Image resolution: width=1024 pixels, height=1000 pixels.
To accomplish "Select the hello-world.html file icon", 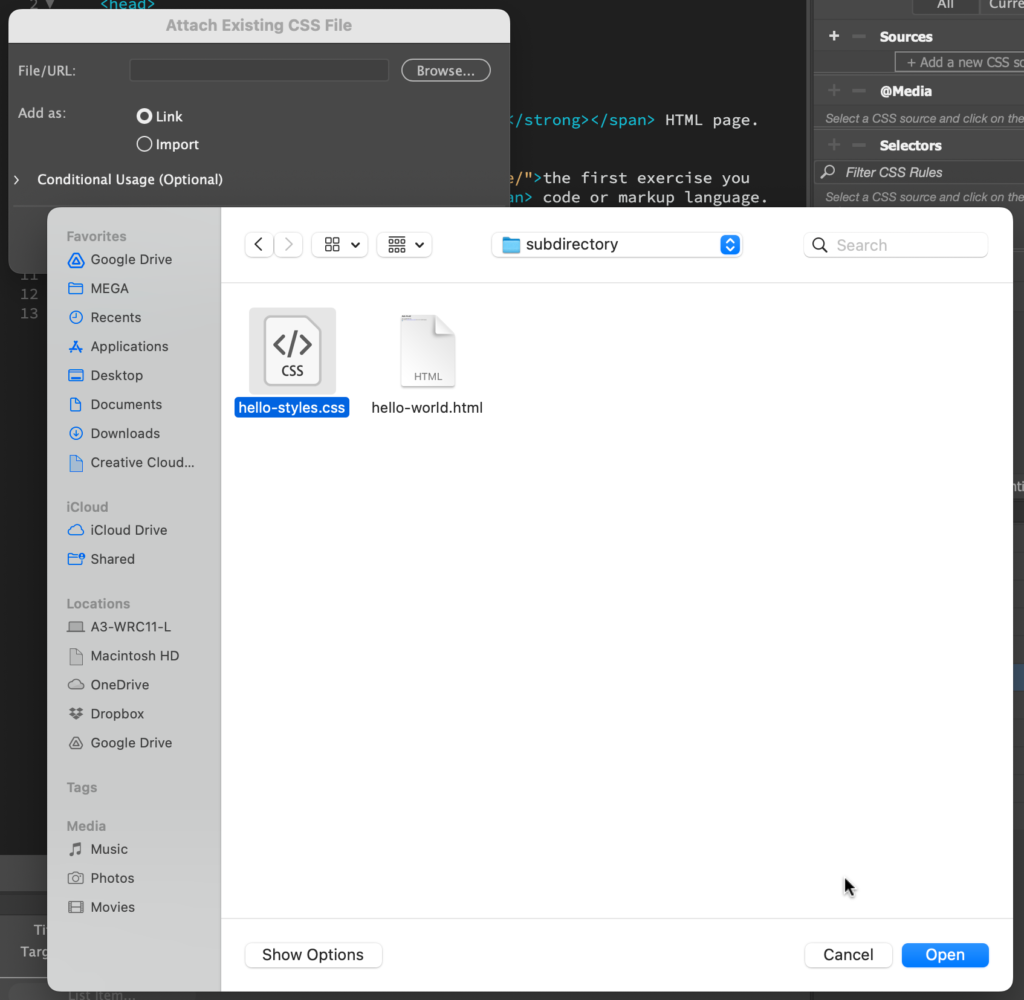I will tap(427, 352).
